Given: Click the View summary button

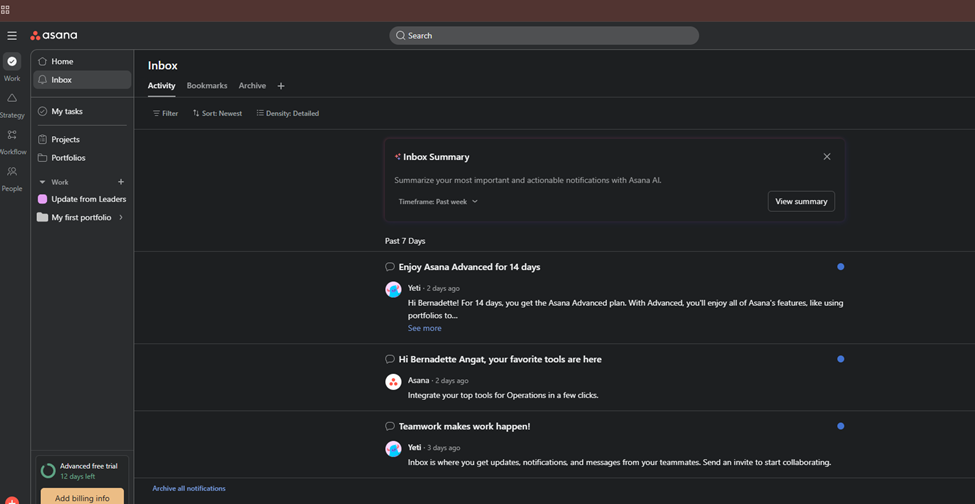Looking at the screenshot, I should [x=801, y=201].
